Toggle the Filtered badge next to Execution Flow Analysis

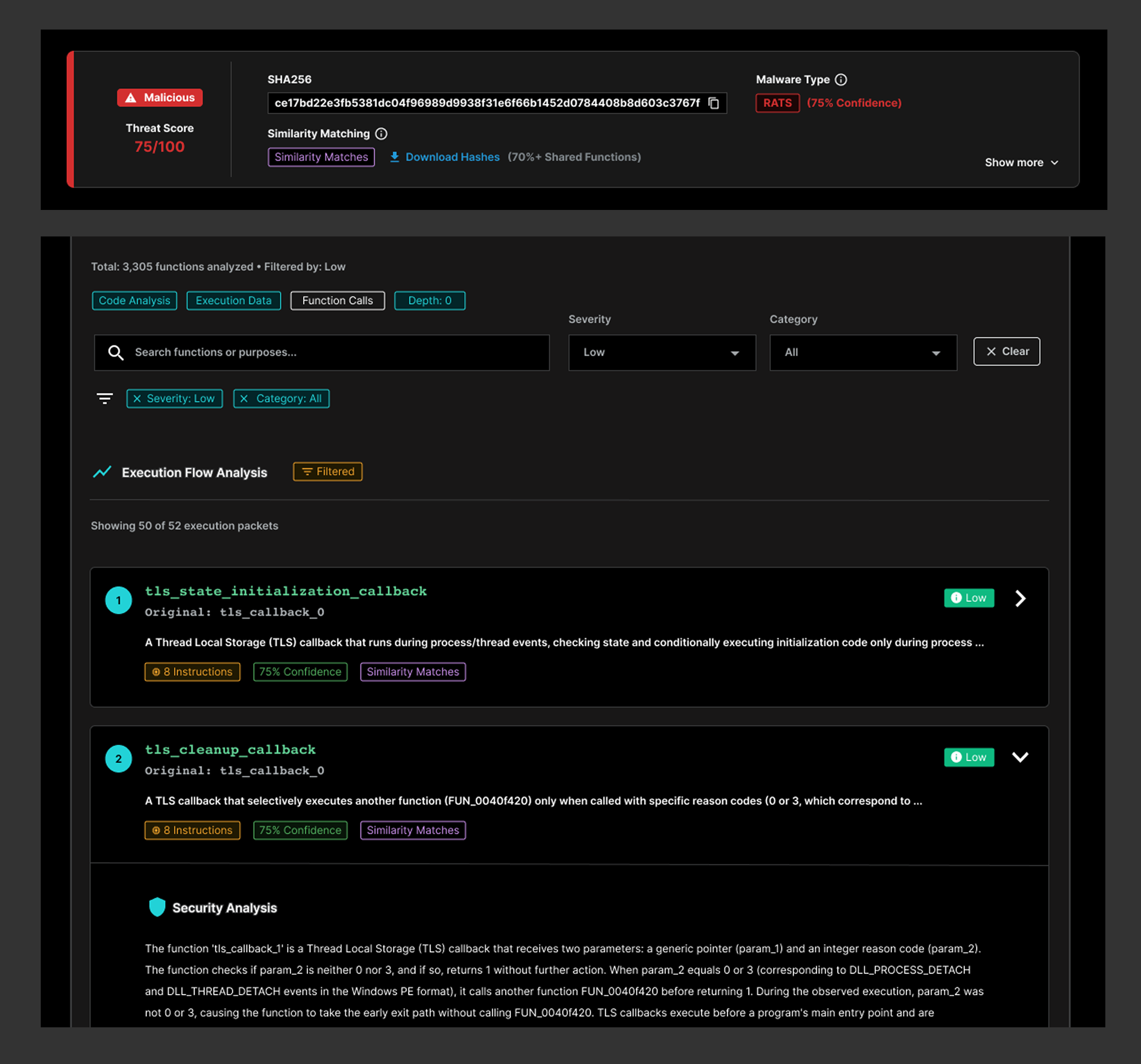[327, 472]
